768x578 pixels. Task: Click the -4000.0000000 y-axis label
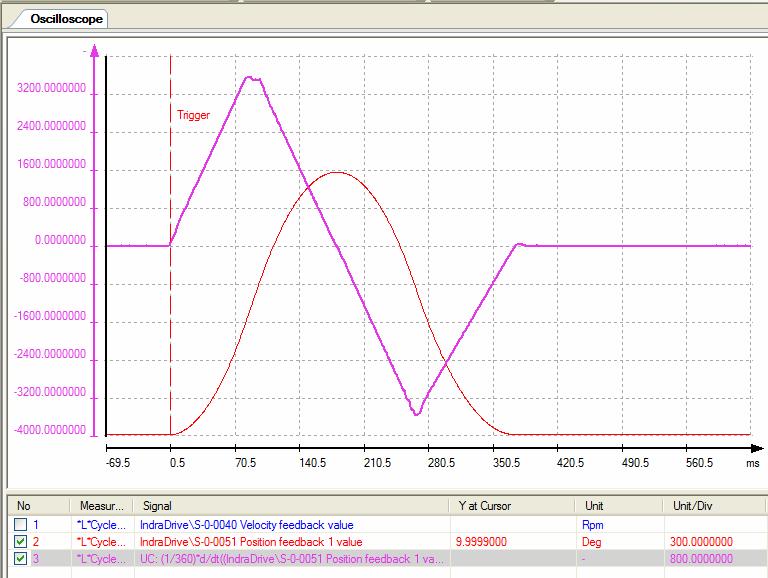click(50, 430)
